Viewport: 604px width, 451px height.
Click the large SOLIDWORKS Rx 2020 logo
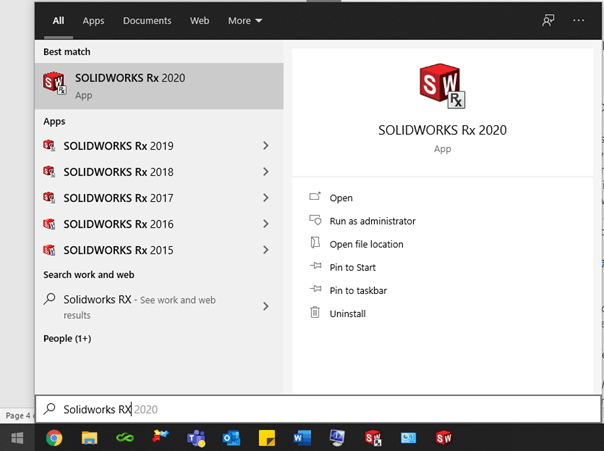442,86
